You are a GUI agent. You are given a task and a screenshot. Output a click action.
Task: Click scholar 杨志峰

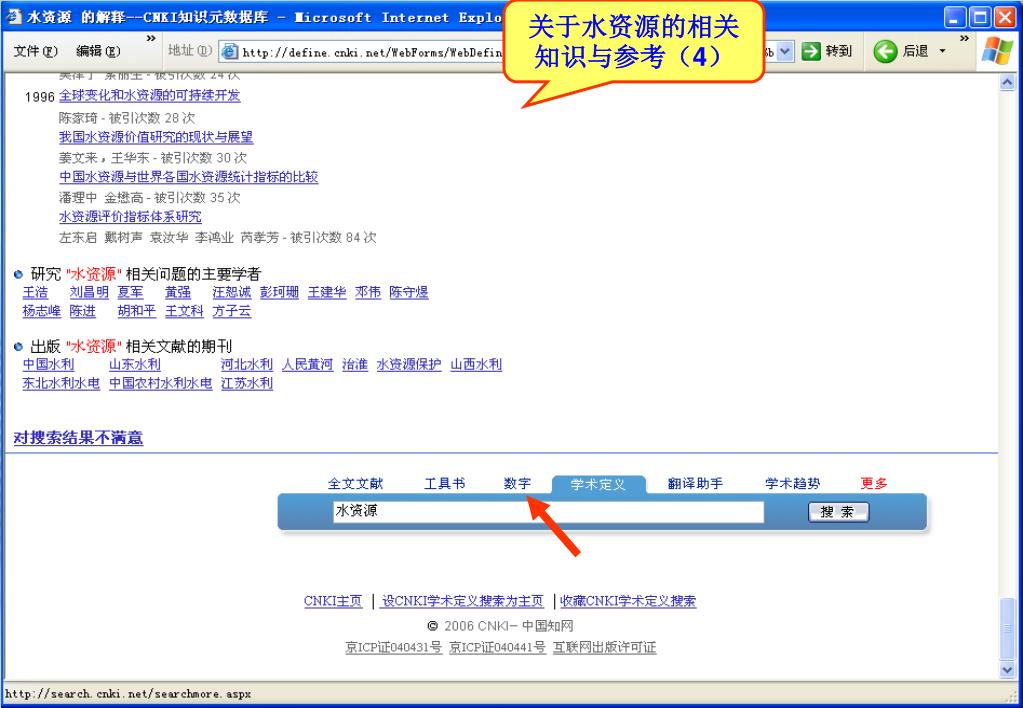coord(42,311)
